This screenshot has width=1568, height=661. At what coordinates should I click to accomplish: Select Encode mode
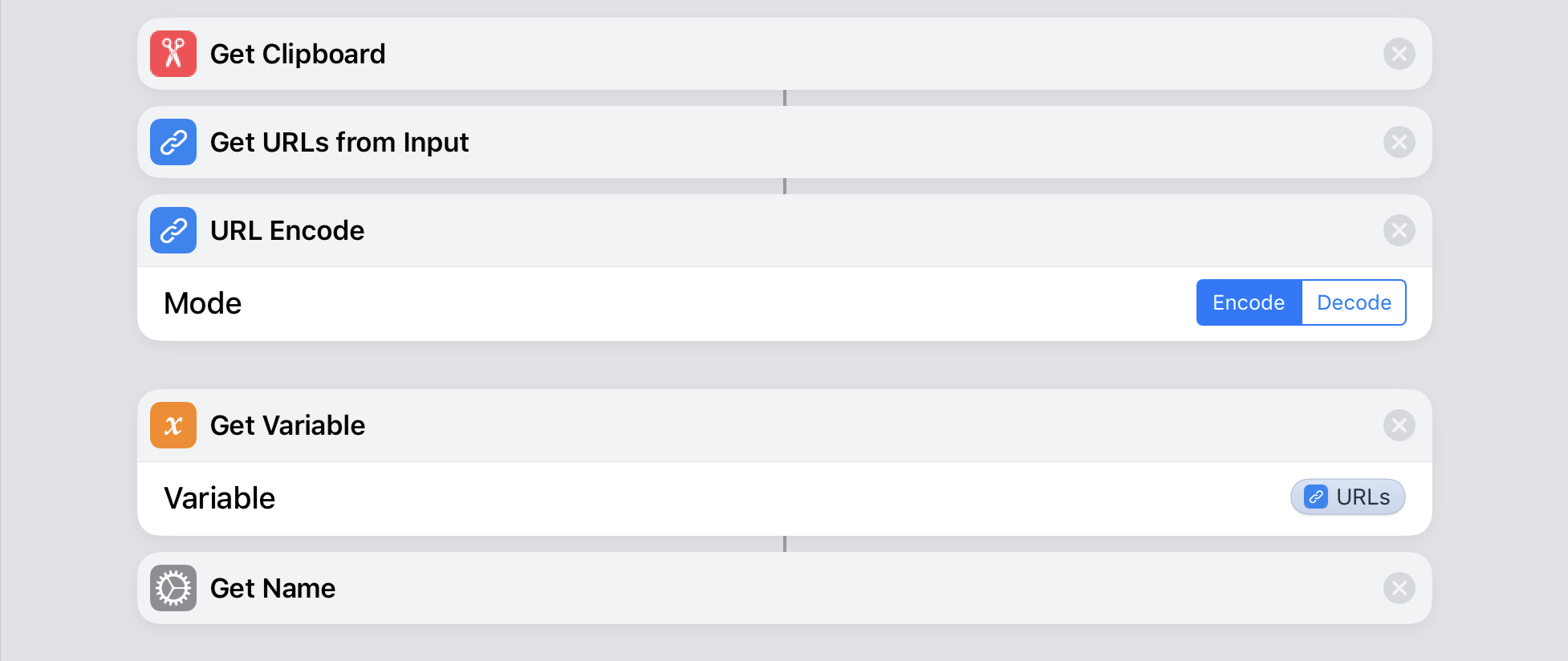[x=1249, y=302]
